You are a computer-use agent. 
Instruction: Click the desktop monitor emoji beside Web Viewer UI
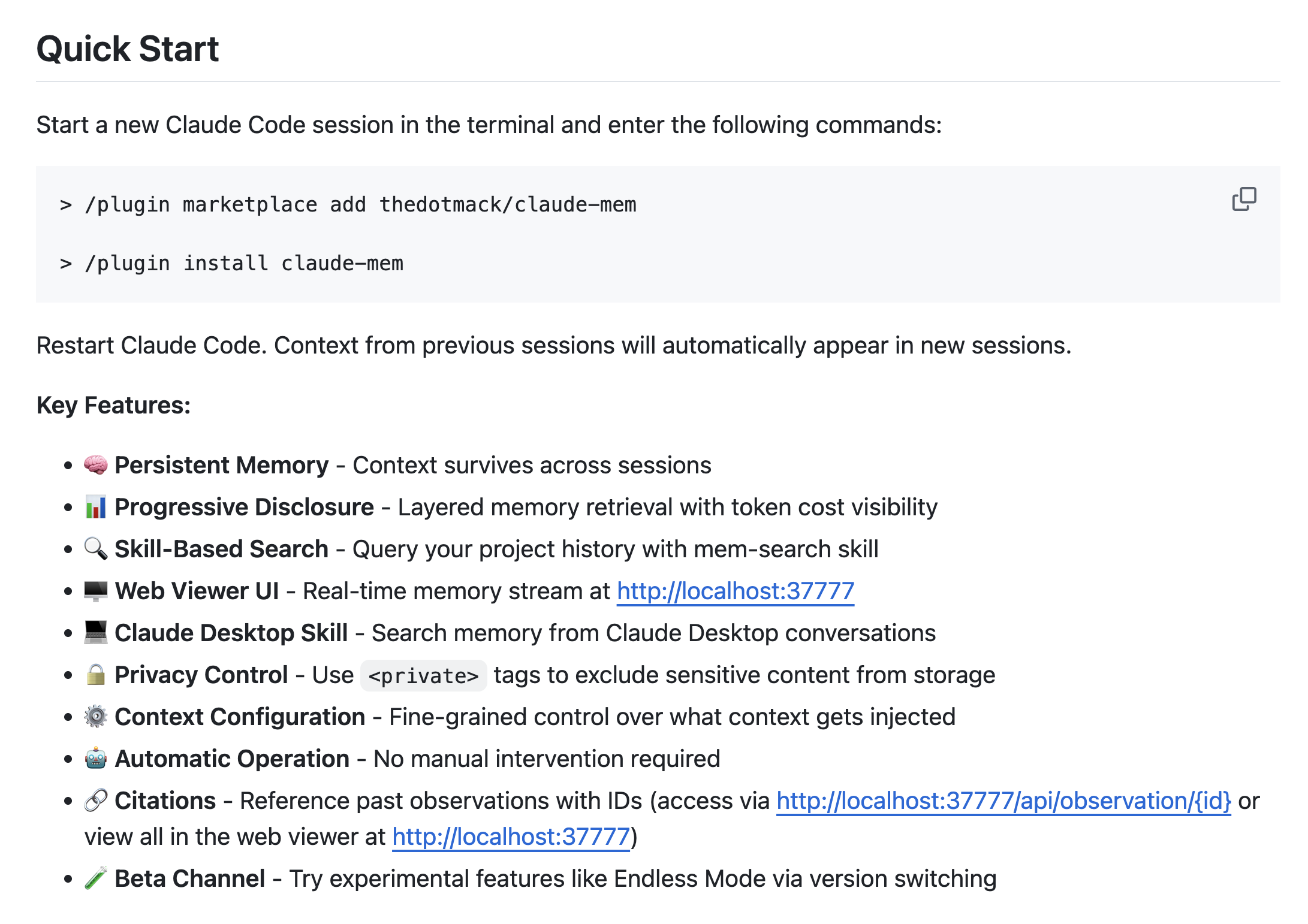96,591
